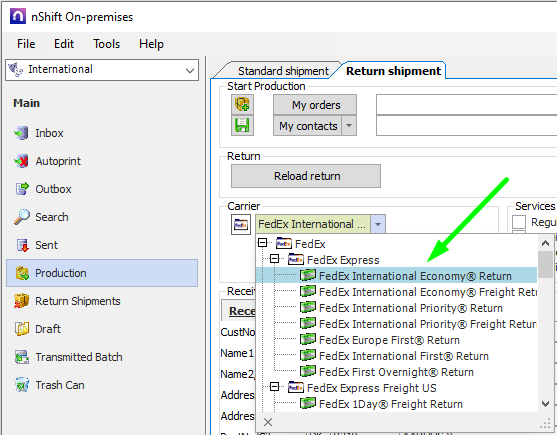This screenshot has width=557, height=435.
Task: Open the Help menu
Action: coord(151,44)
